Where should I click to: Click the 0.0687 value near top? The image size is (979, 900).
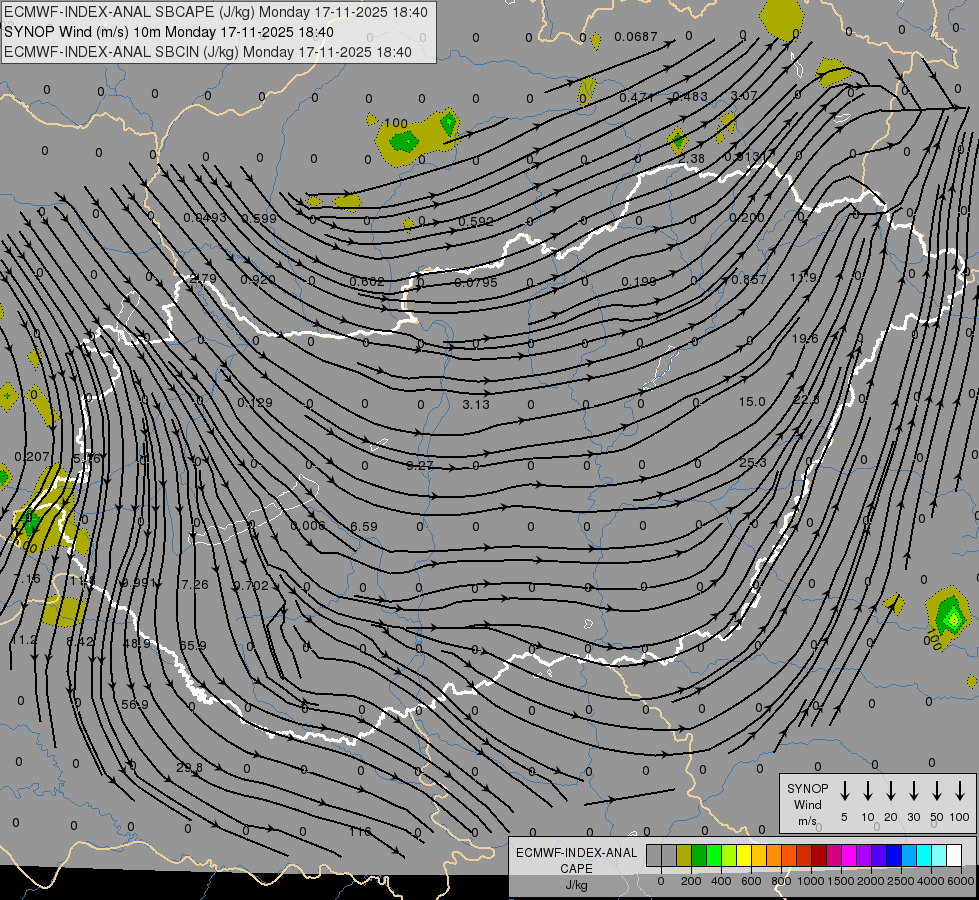pos(636,37)
